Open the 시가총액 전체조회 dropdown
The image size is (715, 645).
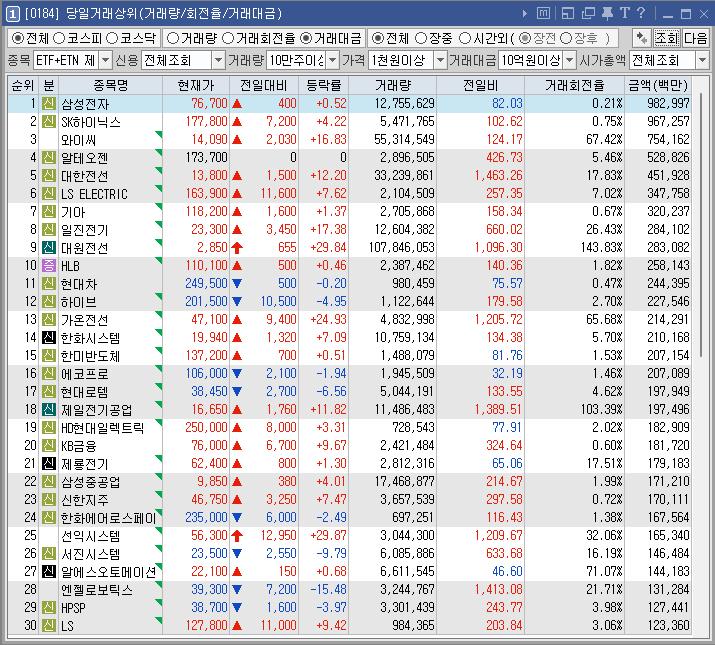(702, 60)
